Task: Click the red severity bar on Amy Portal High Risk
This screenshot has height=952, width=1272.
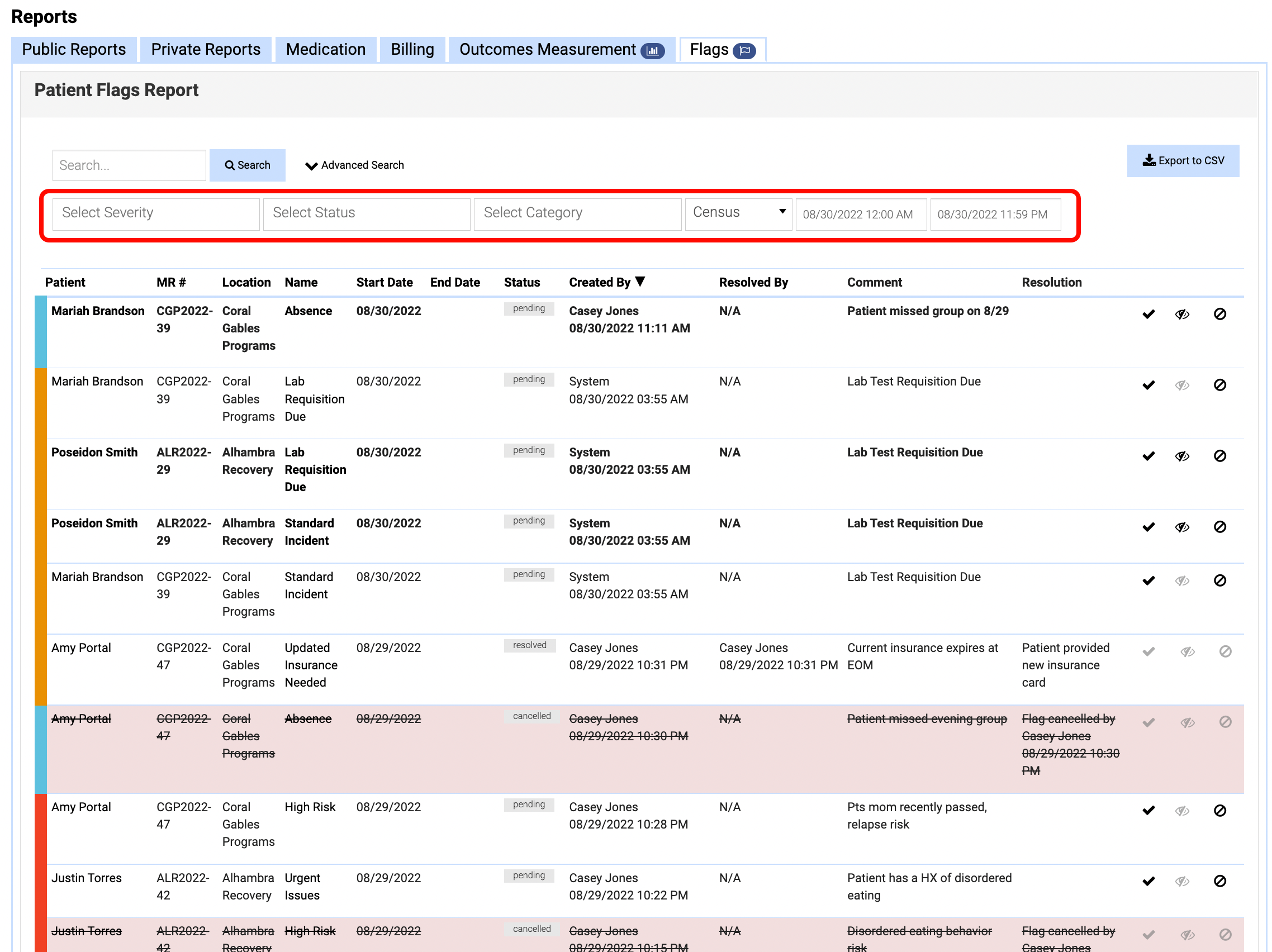Action: 40,829
